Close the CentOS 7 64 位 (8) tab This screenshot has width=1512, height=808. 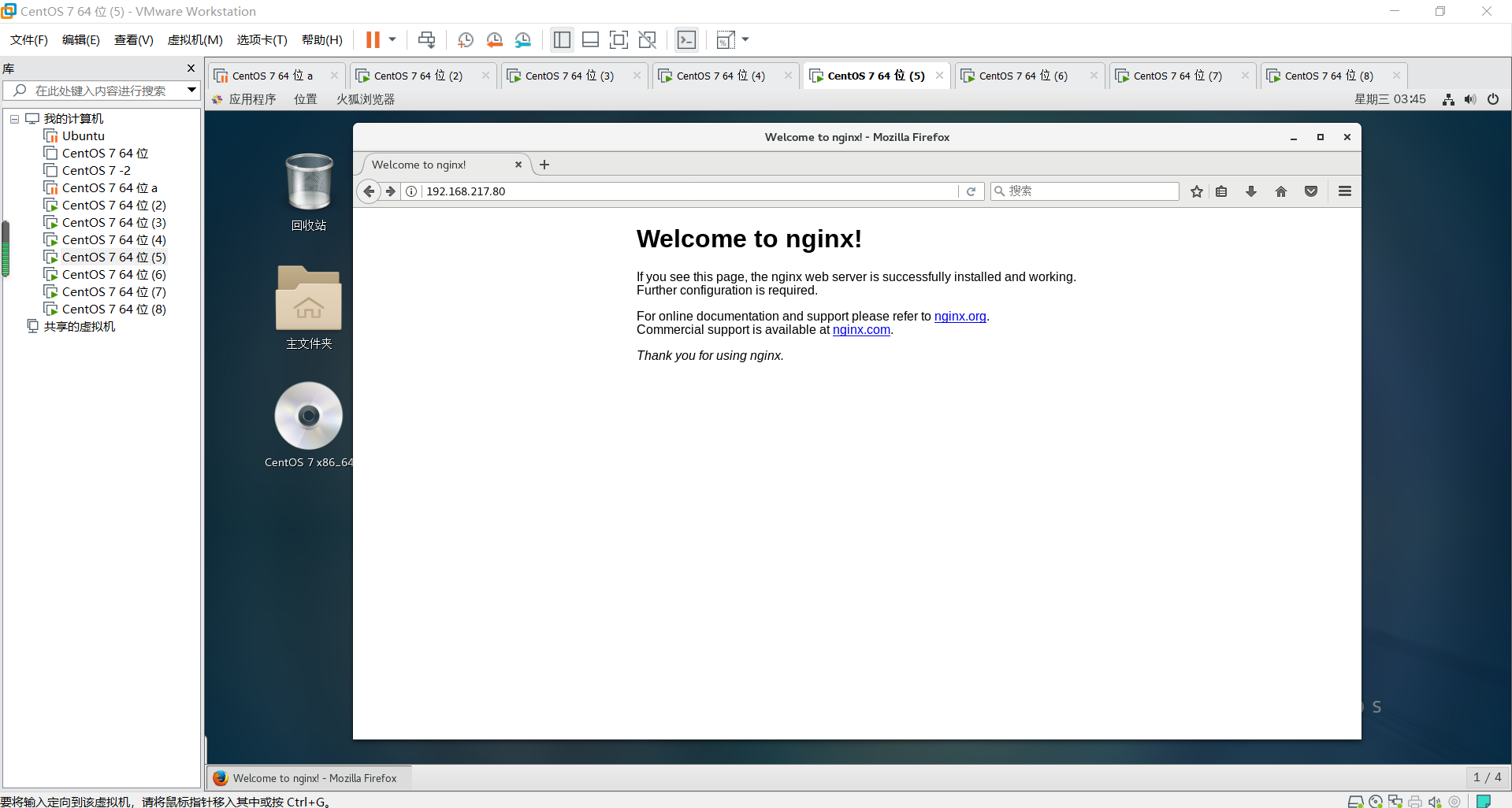[x=1396, y=76]
